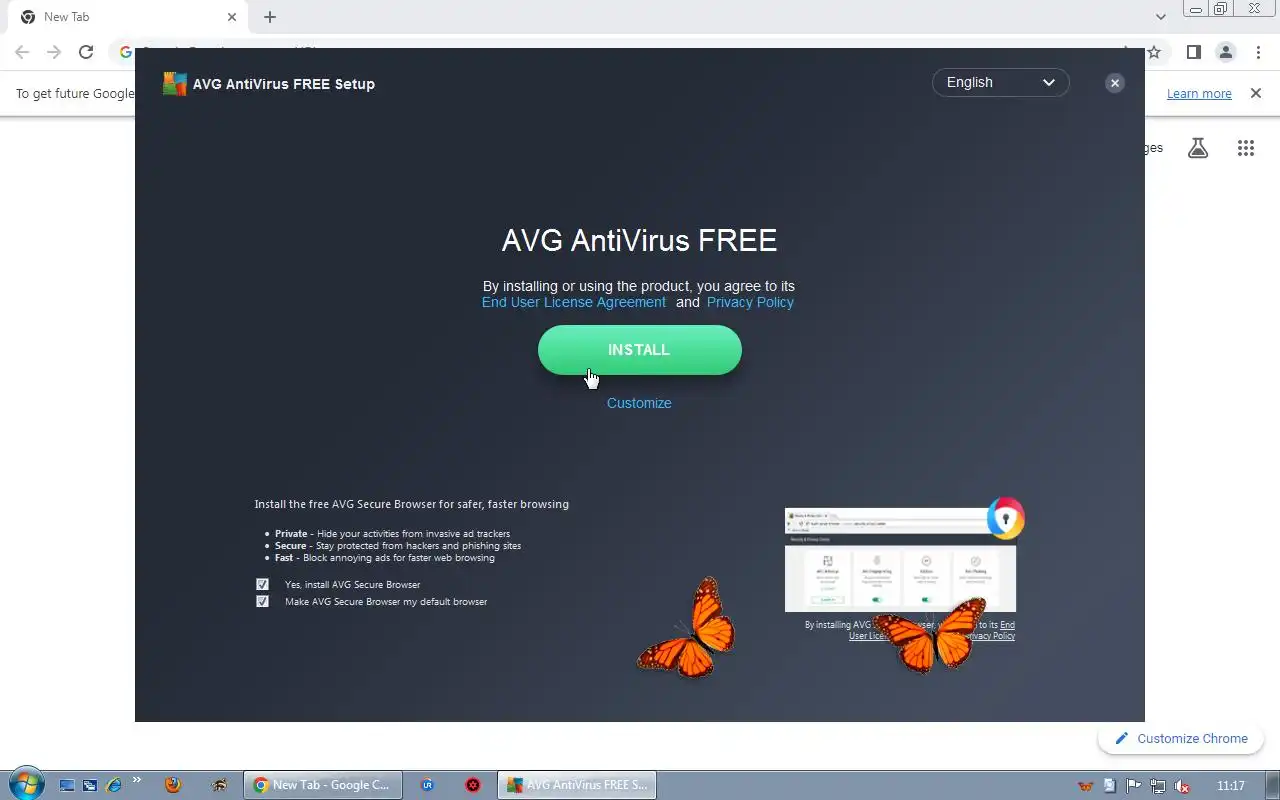This screenshot has height=800, width=1280.
Task: Click the muted volume tray icon
Action: point(1182,786)
